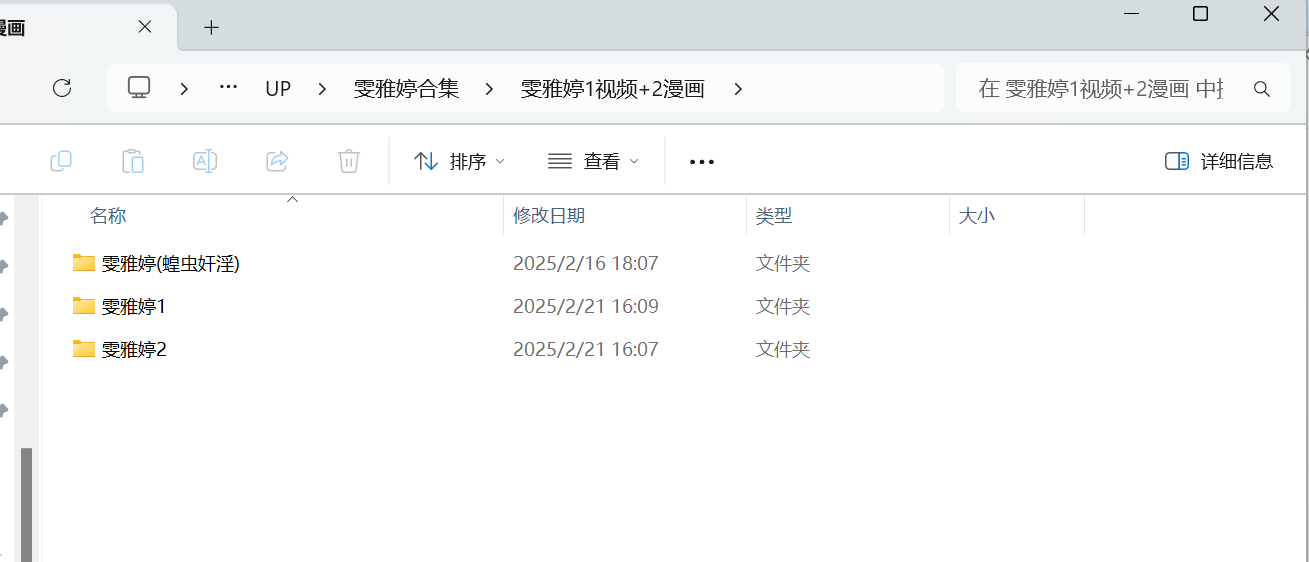Sort by the 大小 column header

[977, 215]
